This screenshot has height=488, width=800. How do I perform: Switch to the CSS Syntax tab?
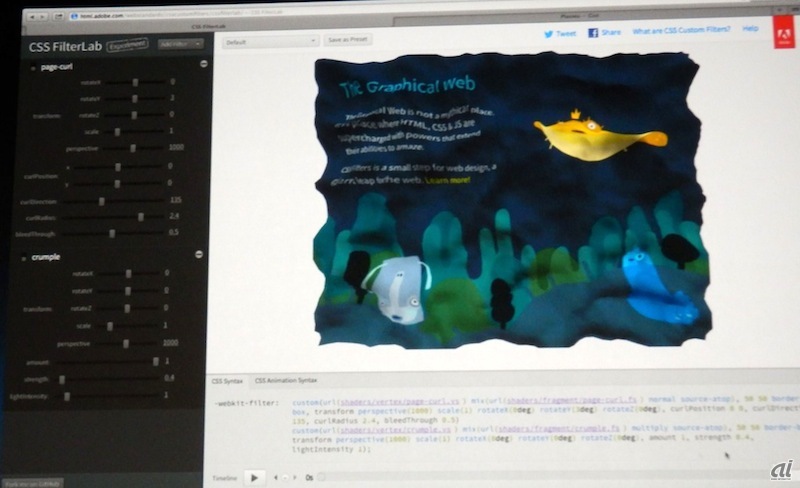click(227, 381)
